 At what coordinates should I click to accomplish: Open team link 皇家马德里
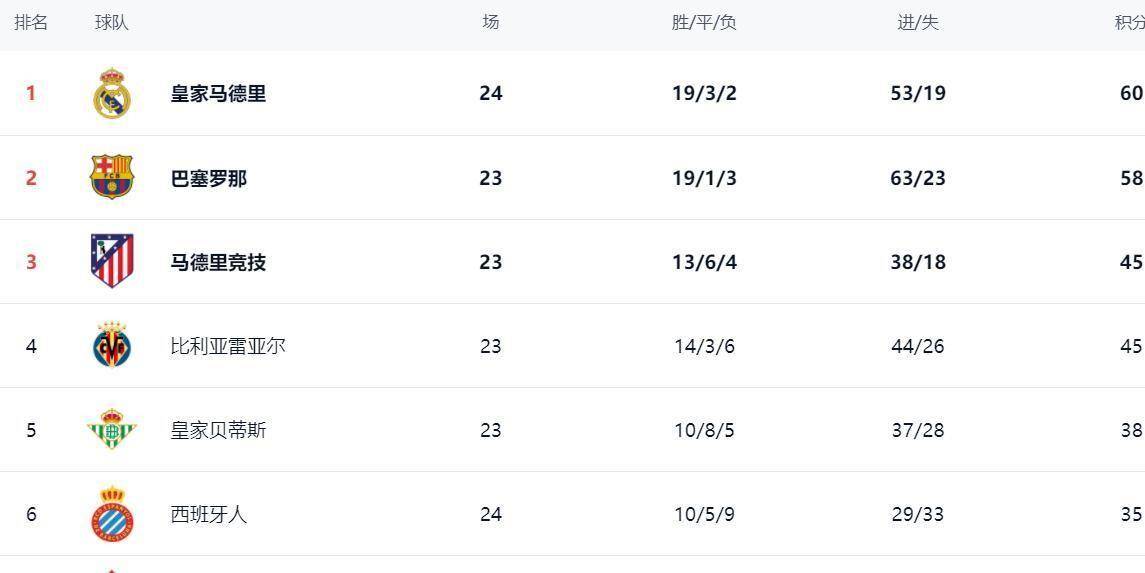tap(218, 94)
